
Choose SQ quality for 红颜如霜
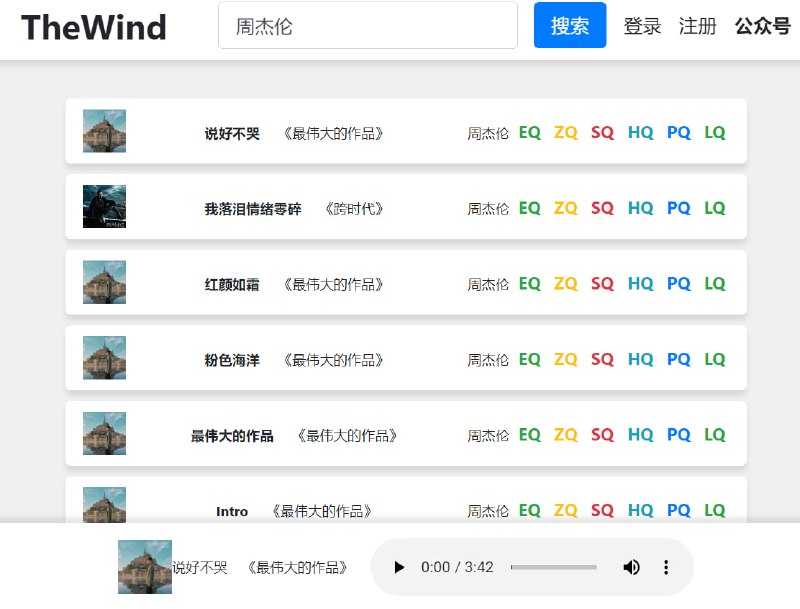tap(602, 283)
